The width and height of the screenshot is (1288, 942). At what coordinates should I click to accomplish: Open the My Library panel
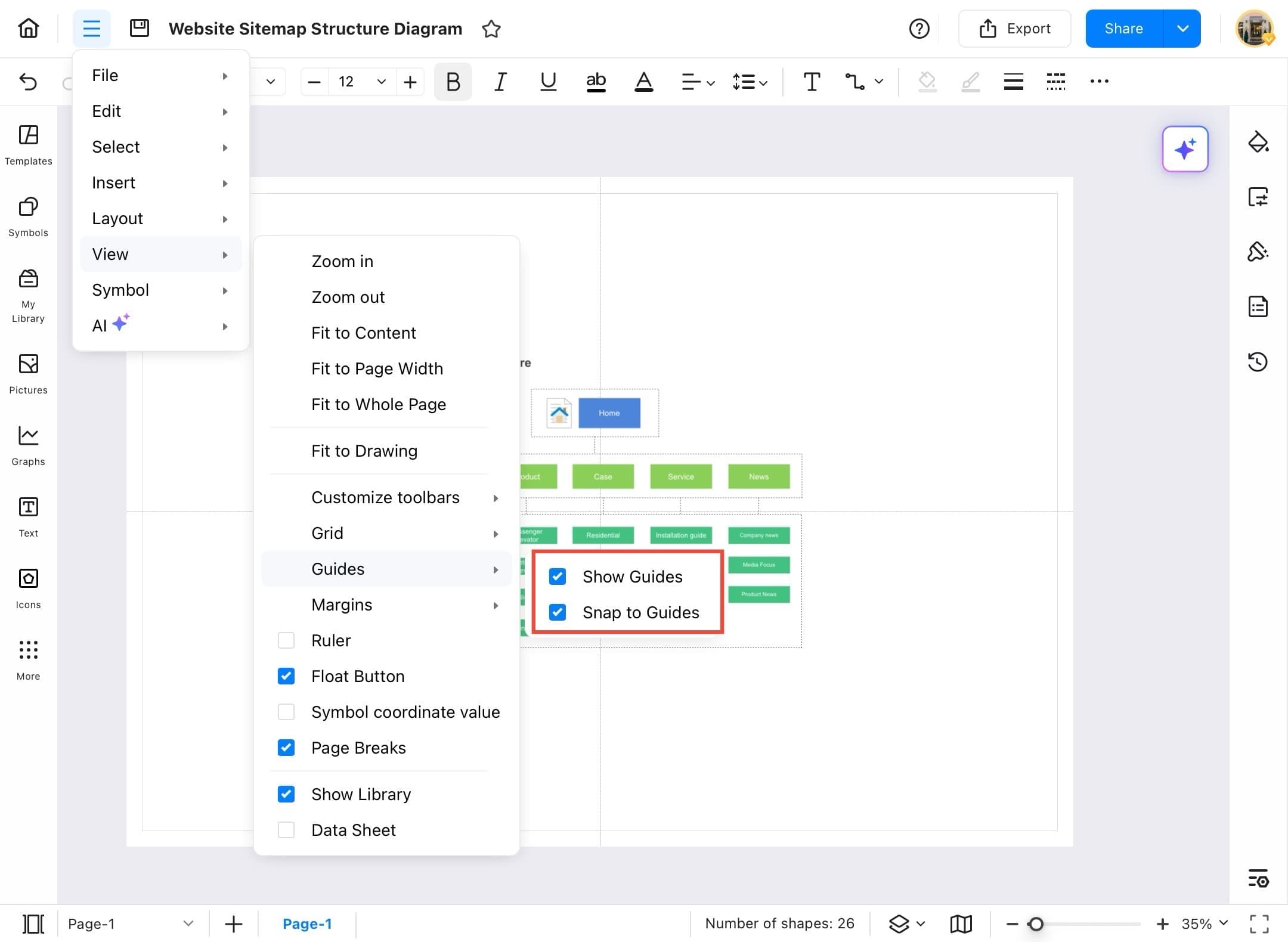pos(27,292)
